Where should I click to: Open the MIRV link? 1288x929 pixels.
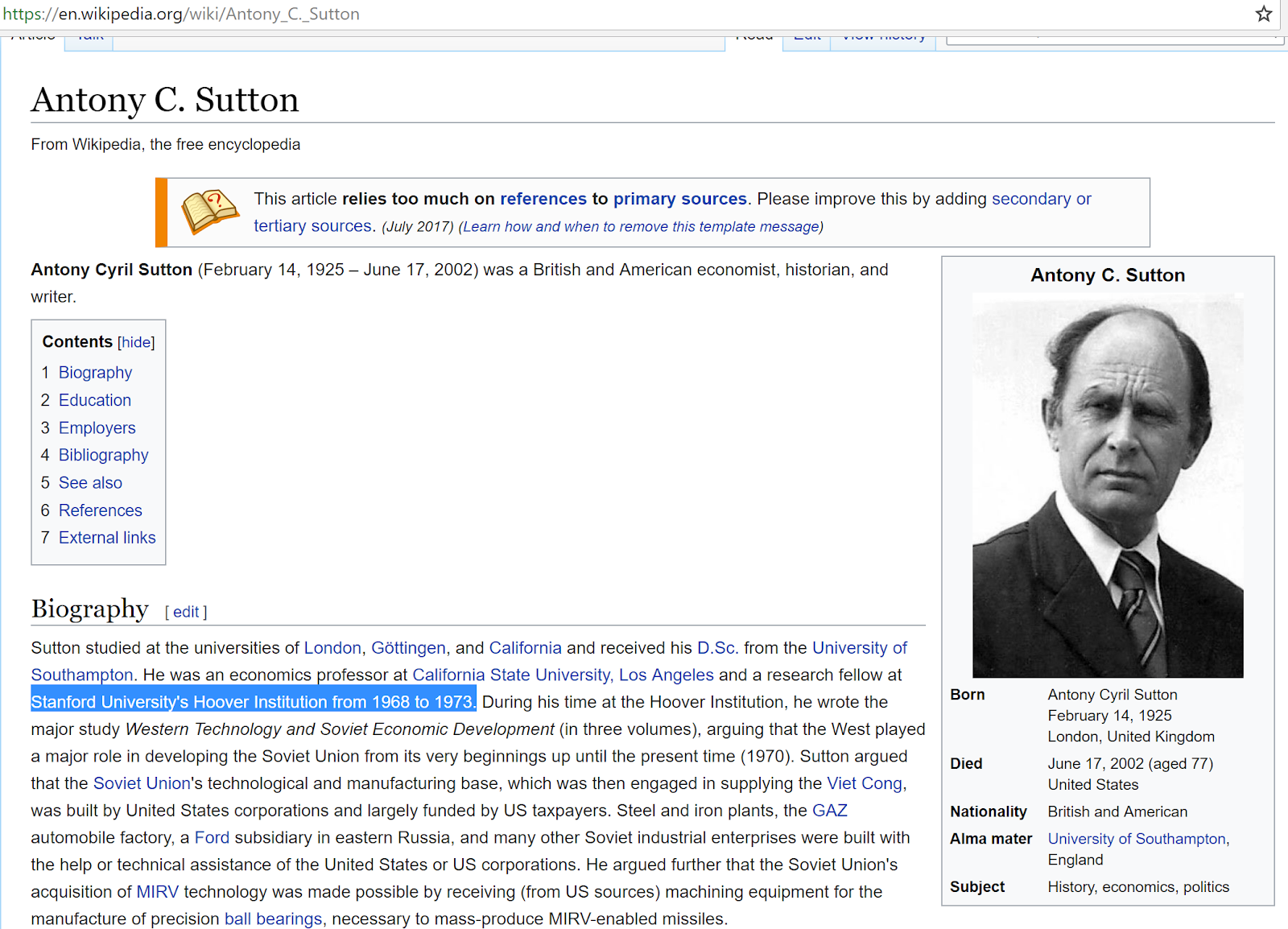coord(158,892)
